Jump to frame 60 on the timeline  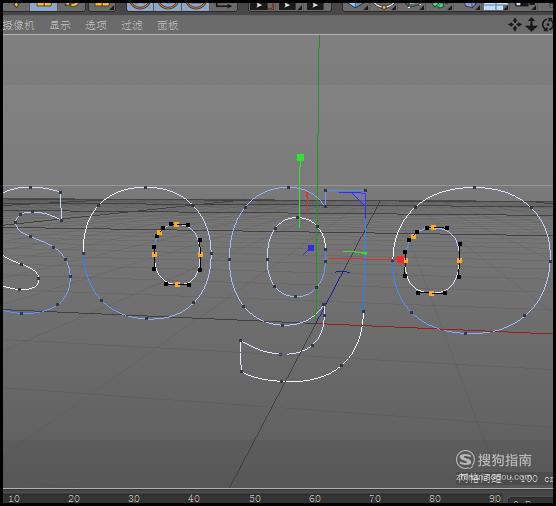315,498
